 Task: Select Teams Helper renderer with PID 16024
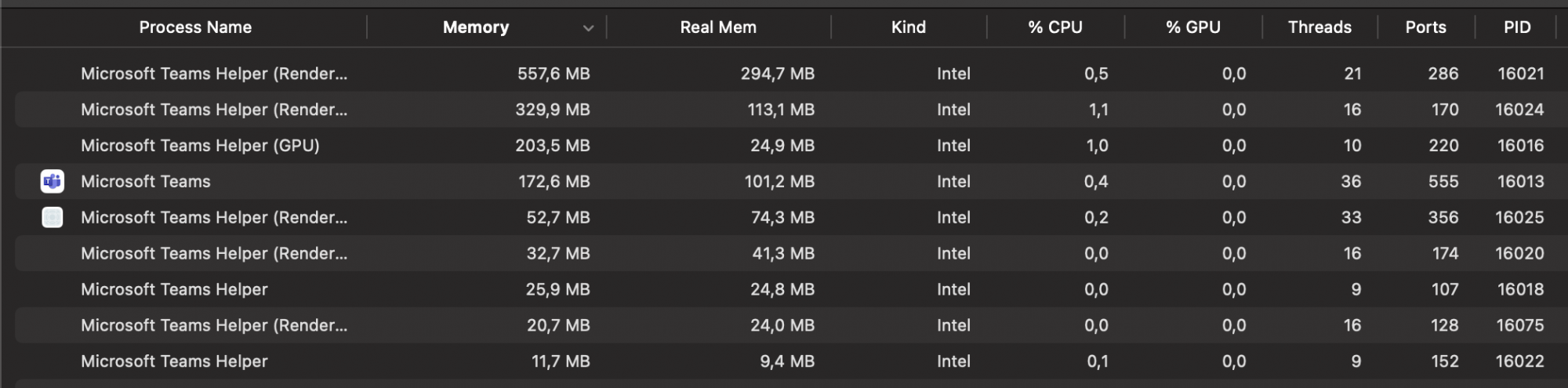point(214,110)
